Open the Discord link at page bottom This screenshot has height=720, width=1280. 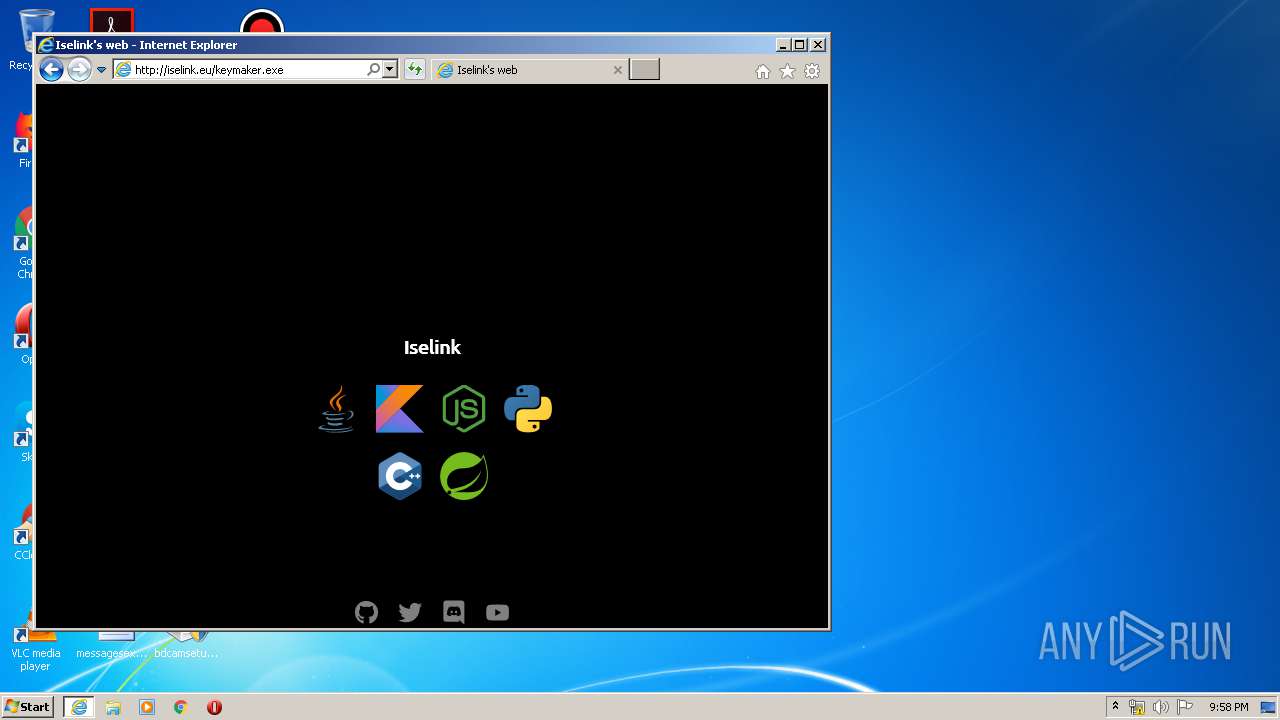(454, 612)
